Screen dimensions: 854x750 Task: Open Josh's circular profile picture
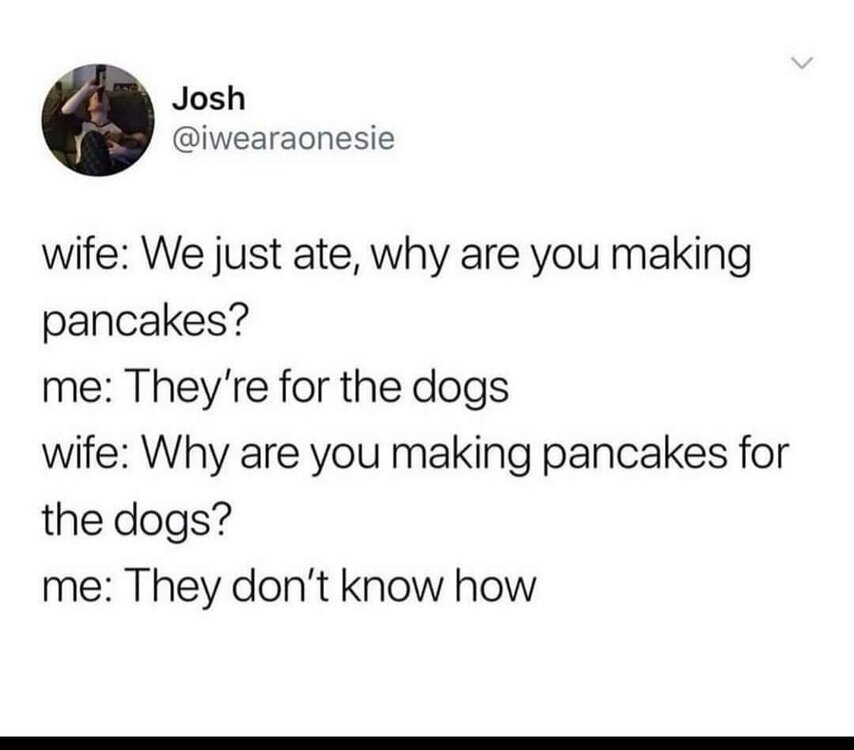click(98, 120)
